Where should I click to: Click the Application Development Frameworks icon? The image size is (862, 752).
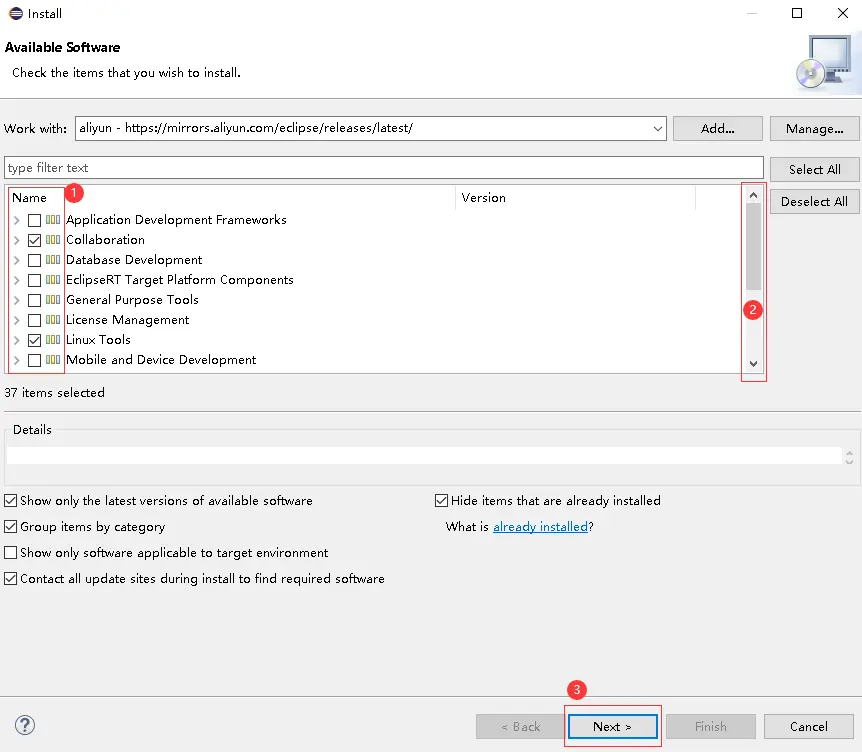click(x=53, y=220)
